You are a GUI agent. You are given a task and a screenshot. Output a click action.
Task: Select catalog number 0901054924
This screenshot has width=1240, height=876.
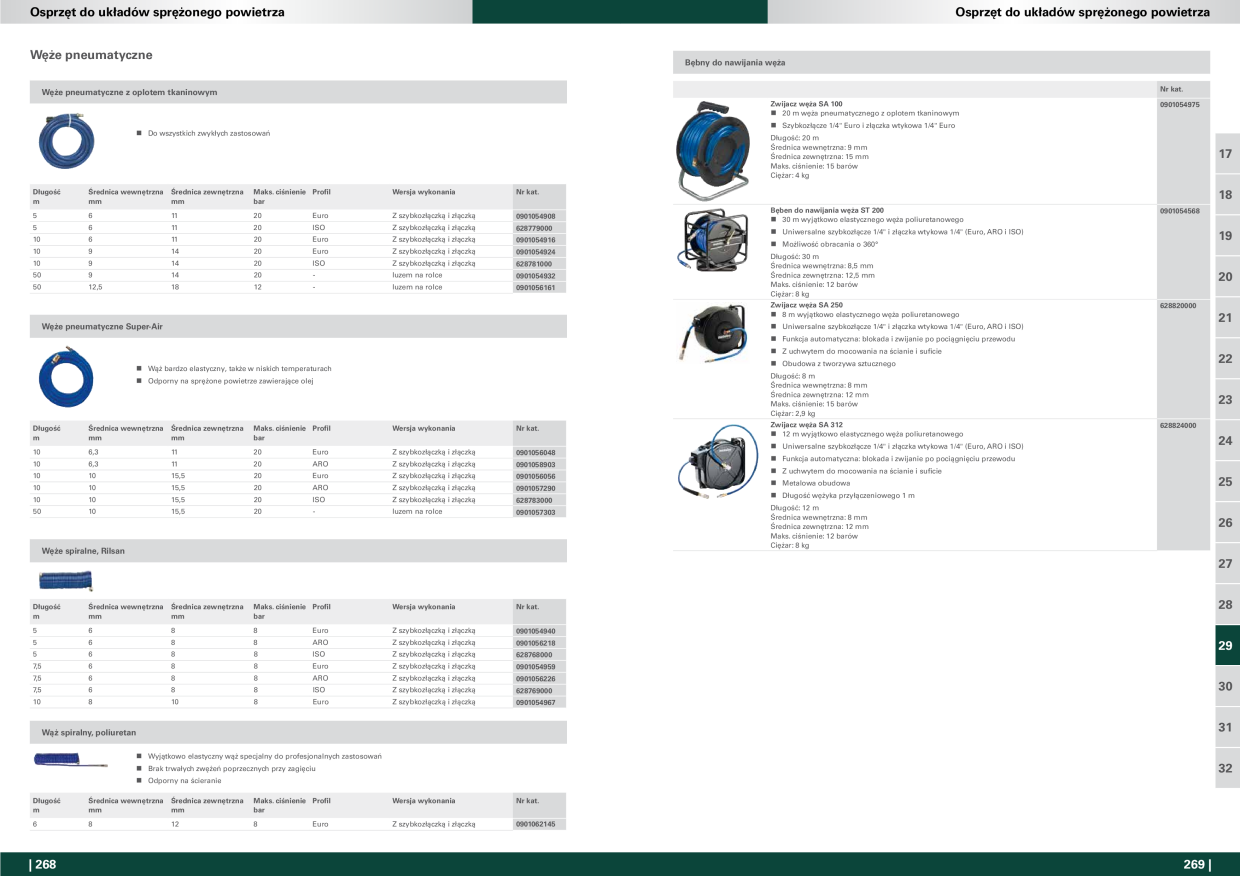coord(535,252)
